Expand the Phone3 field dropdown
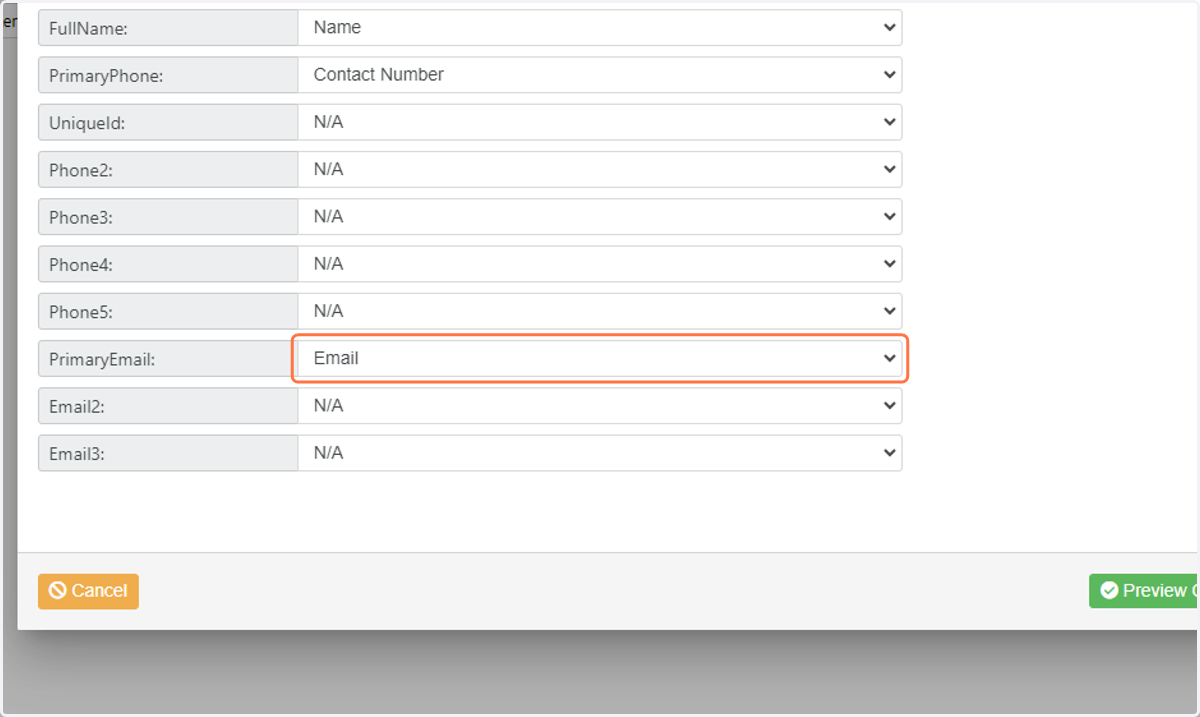The image size is (1200, 717). 600,217
